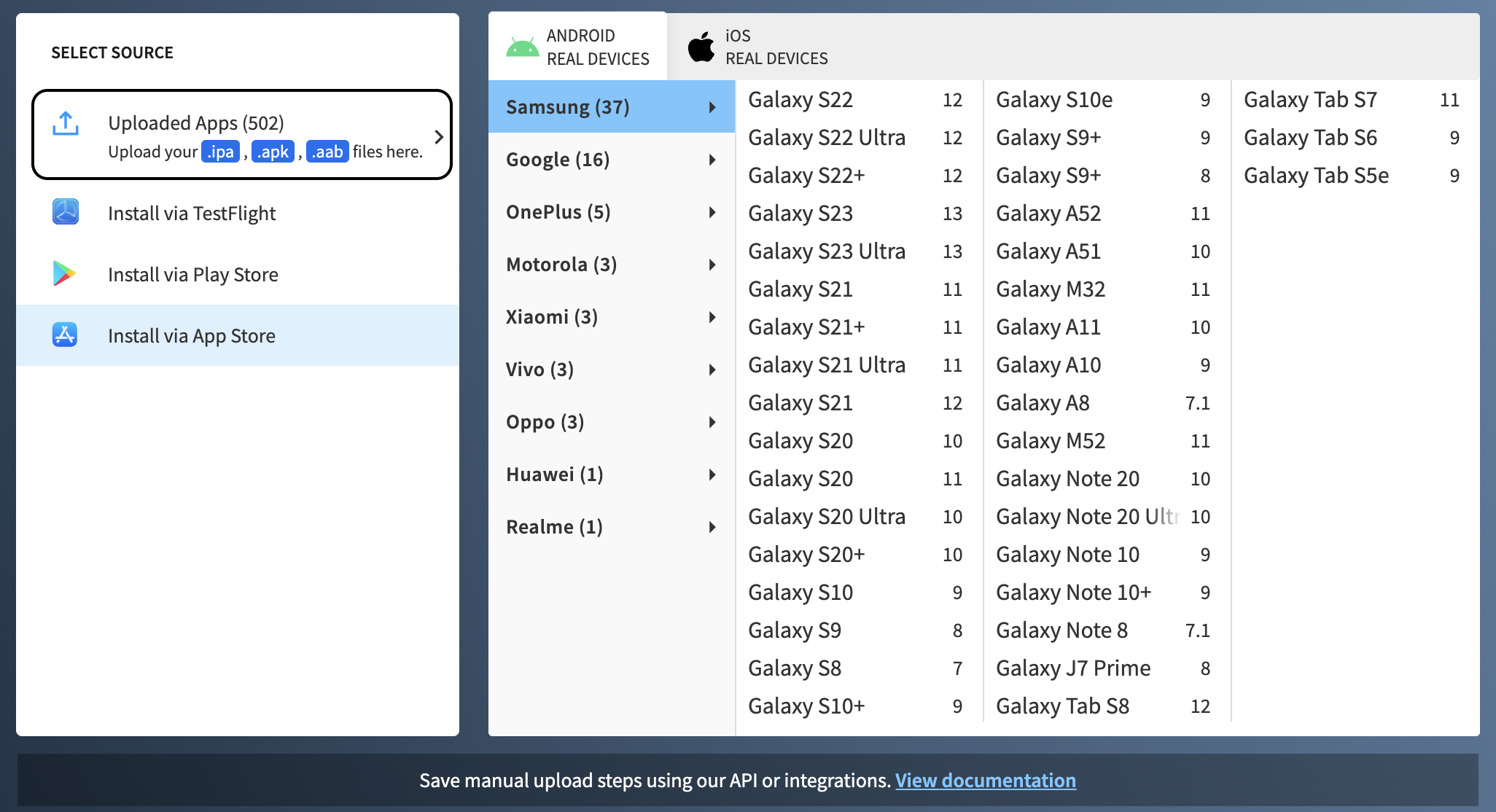Expand the Xiaomi (3) devices arrow
This screenshot has width=1496, height=812.
[x=712, y=317]
